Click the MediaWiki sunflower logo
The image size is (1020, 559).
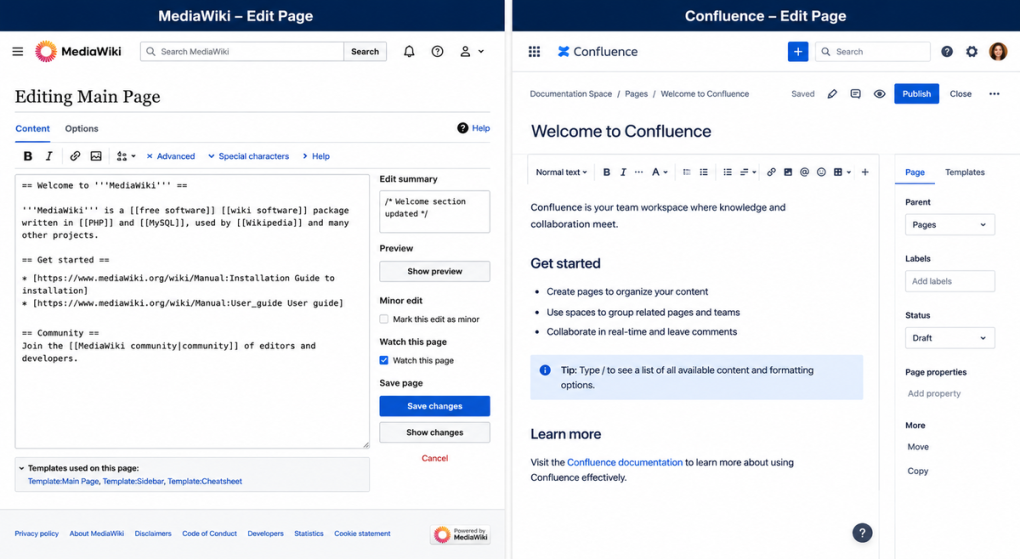click(46, 51)
